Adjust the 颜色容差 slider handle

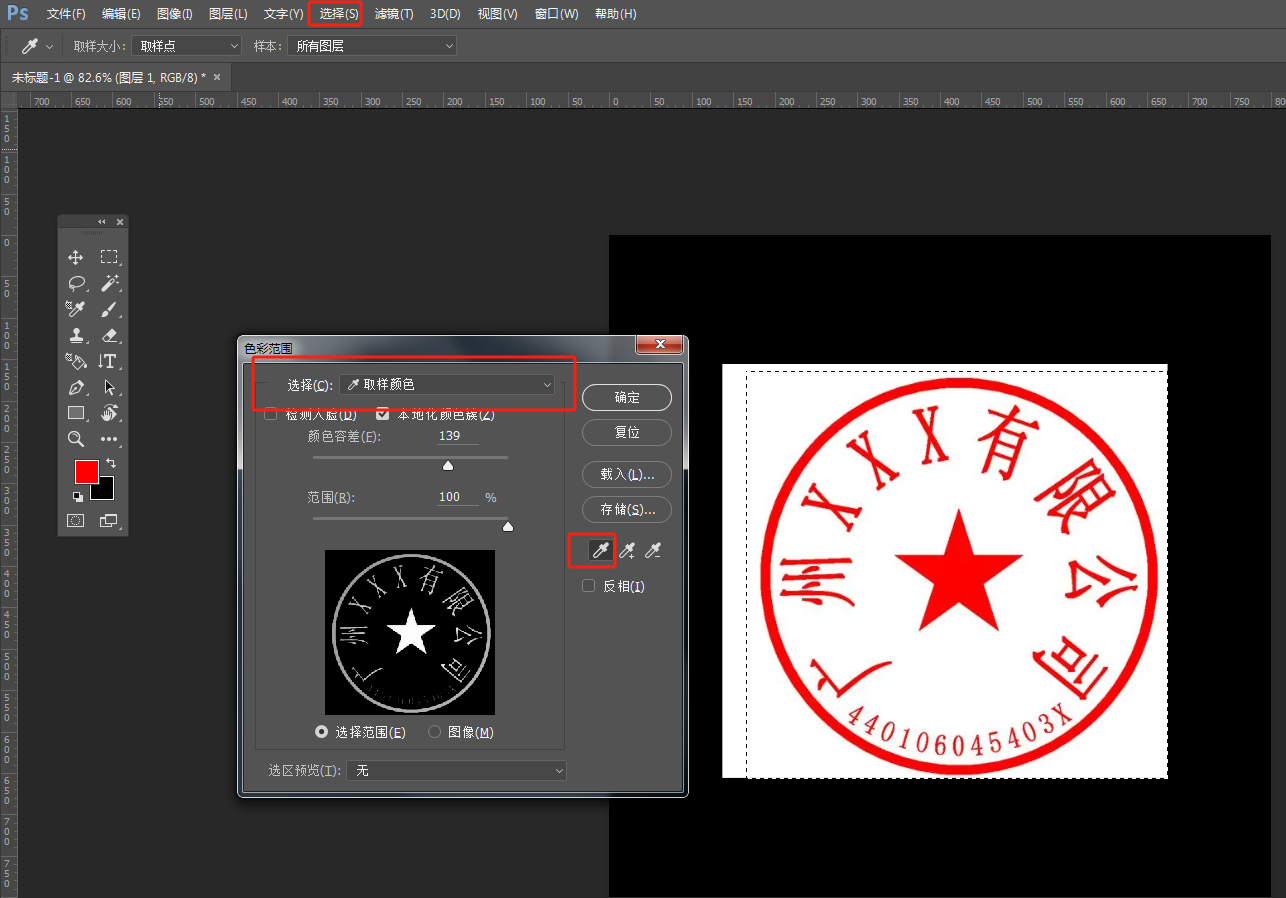point(448,465)
